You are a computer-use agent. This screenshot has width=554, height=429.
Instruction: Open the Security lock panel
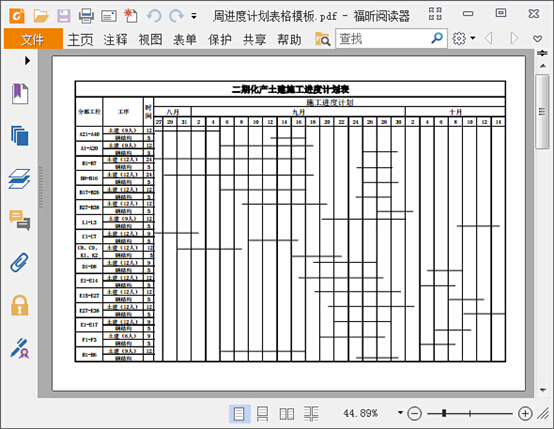coord(19,305)
